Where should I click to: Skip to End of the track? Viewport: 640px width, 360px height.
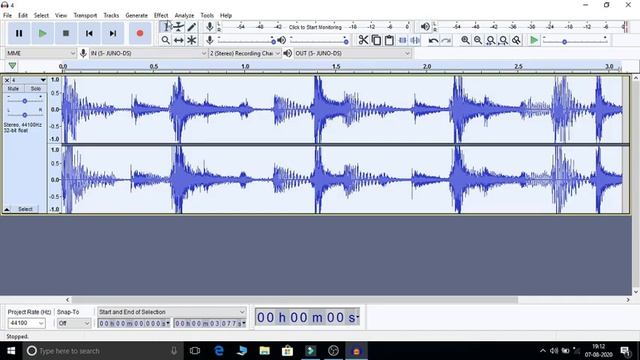pyautogui.click(x=113, y=33)
